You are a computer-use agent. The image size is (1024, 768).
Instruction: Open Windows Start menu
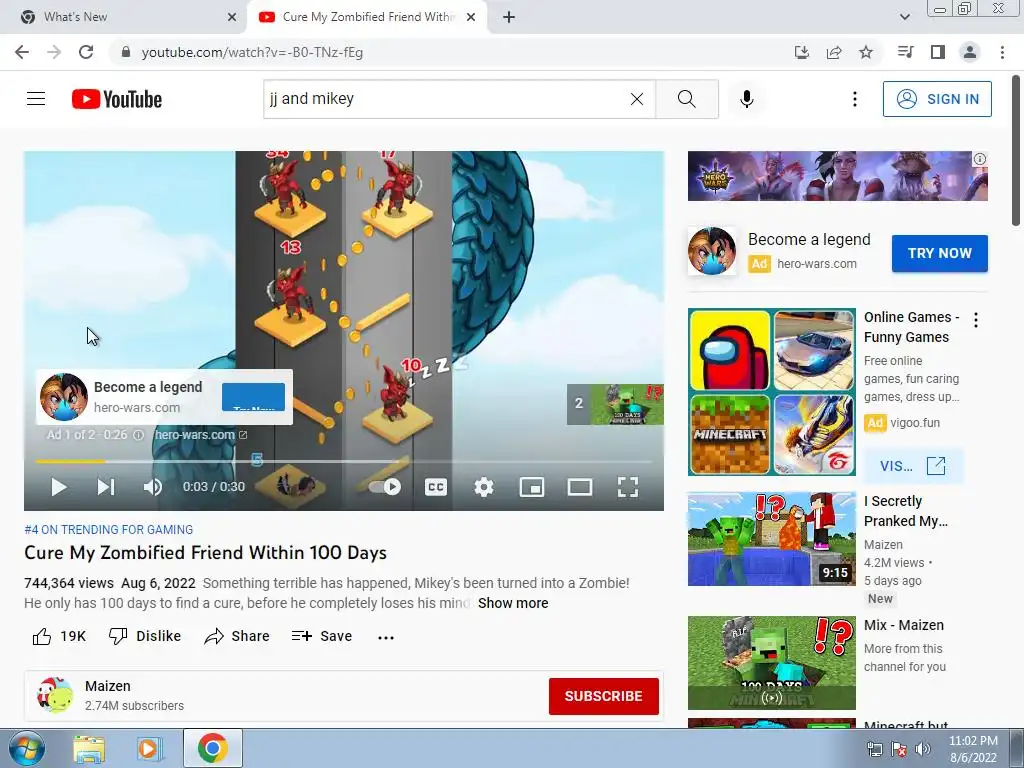point(26,748)
